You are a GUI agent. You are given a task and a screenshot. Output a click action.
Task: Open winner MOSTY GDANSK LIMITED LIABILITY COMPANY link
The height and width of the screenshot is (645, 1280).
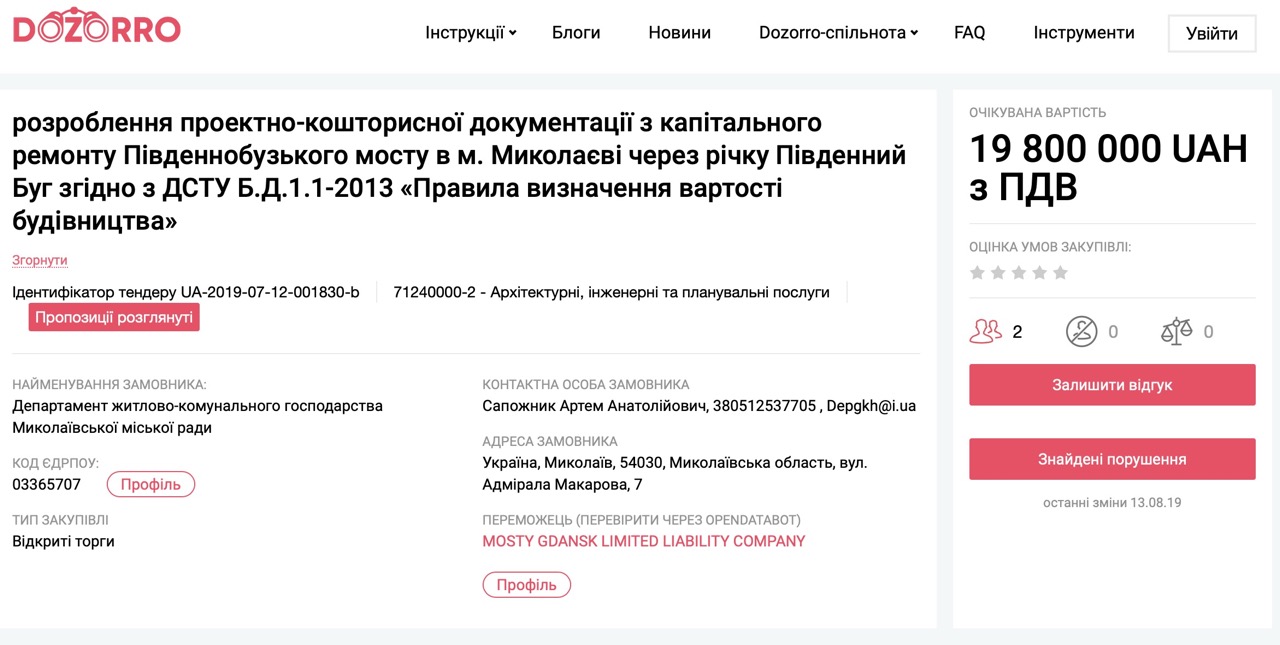click(643, 541)
